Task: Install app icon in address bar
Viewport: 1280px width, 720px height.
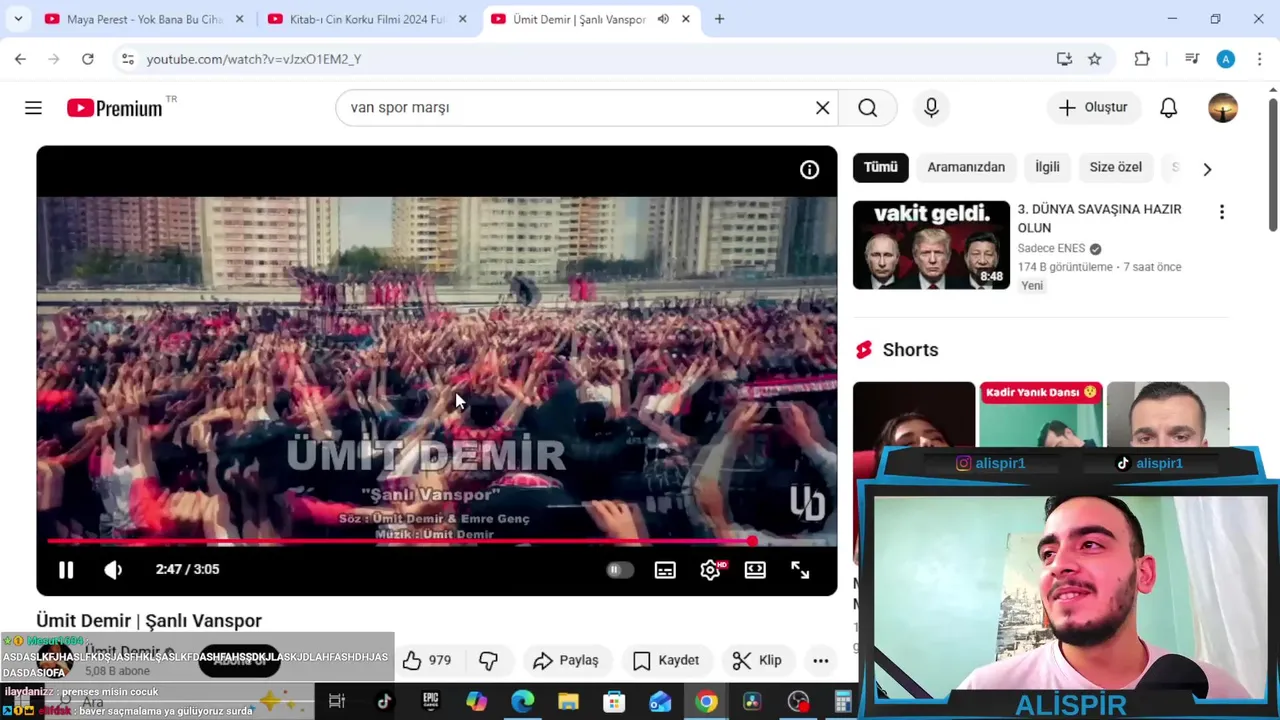Action: [1064, 59]
